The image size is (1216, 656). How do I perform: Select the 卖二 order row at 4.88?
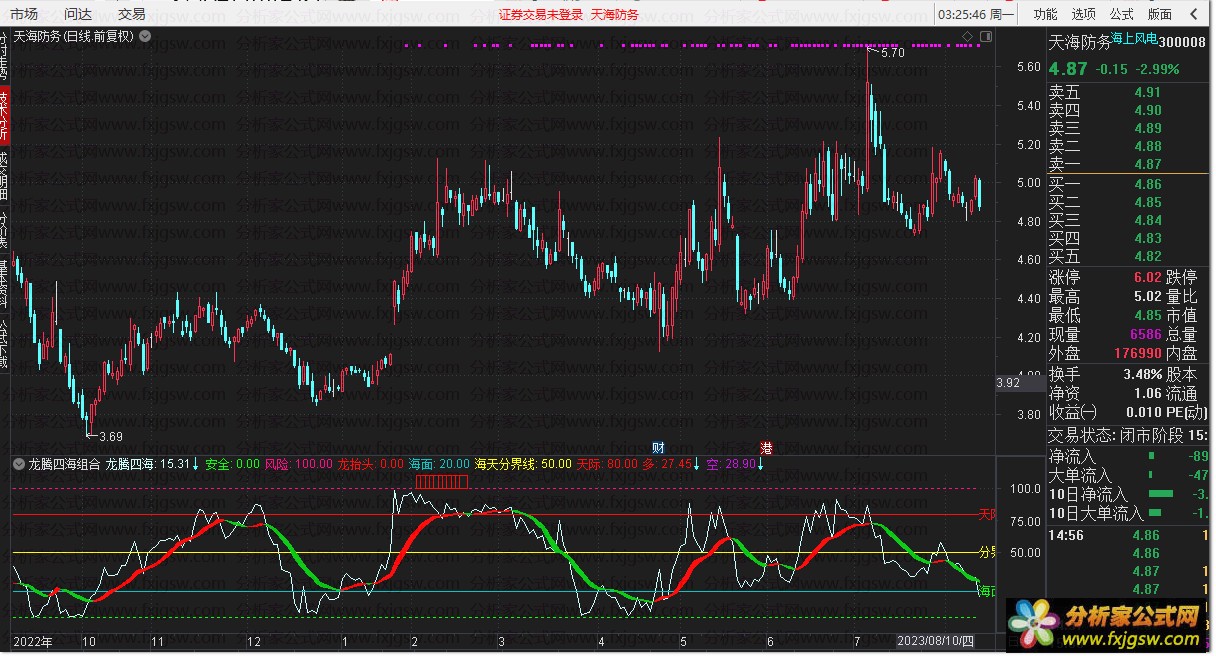pos(1130,146)
